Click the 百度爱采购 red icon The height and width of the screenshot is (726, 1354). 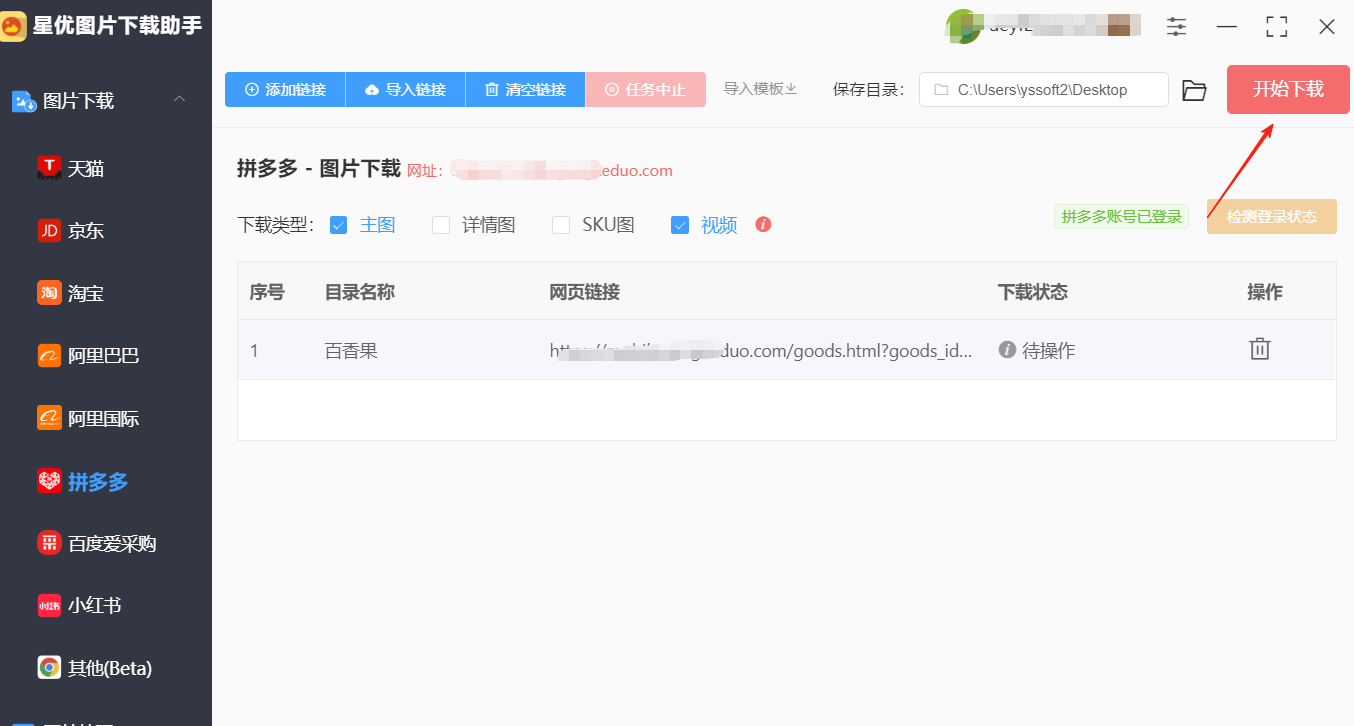coord(49,543)
